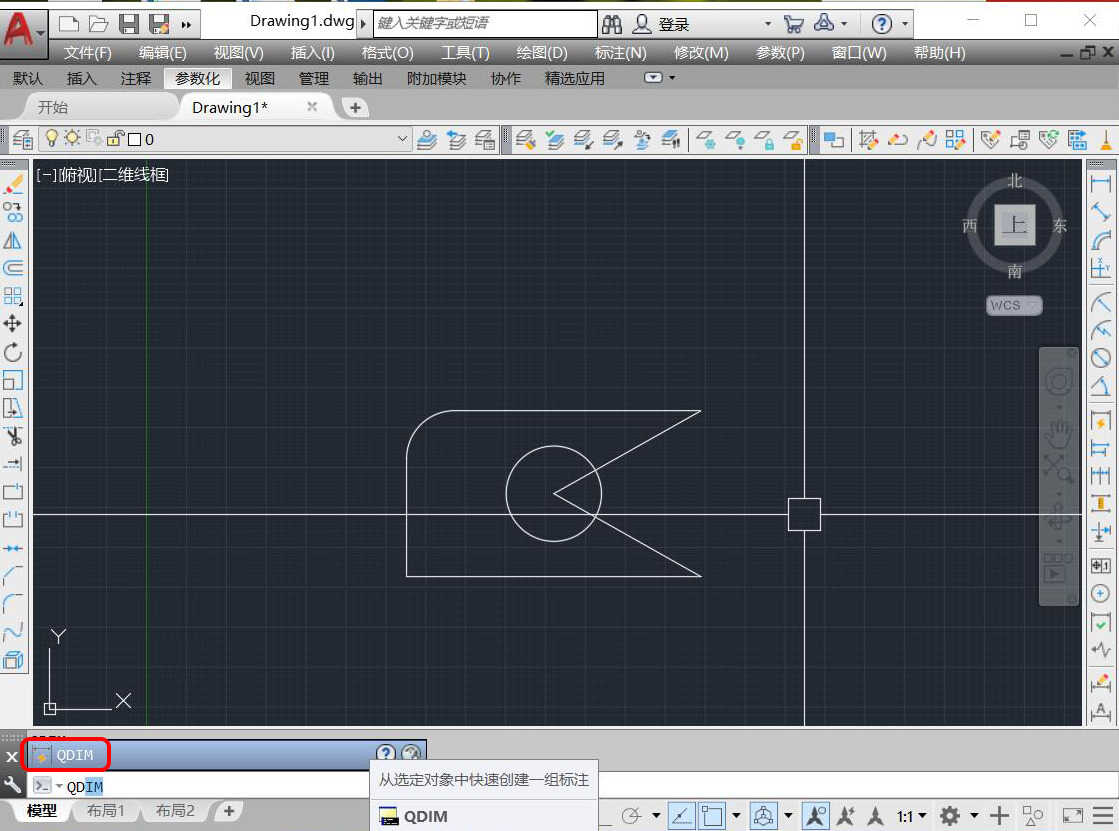Click the aligned dimension tool
Image resolution: width=1119 pixels, height=831 pixels.
coord(1100,211)
